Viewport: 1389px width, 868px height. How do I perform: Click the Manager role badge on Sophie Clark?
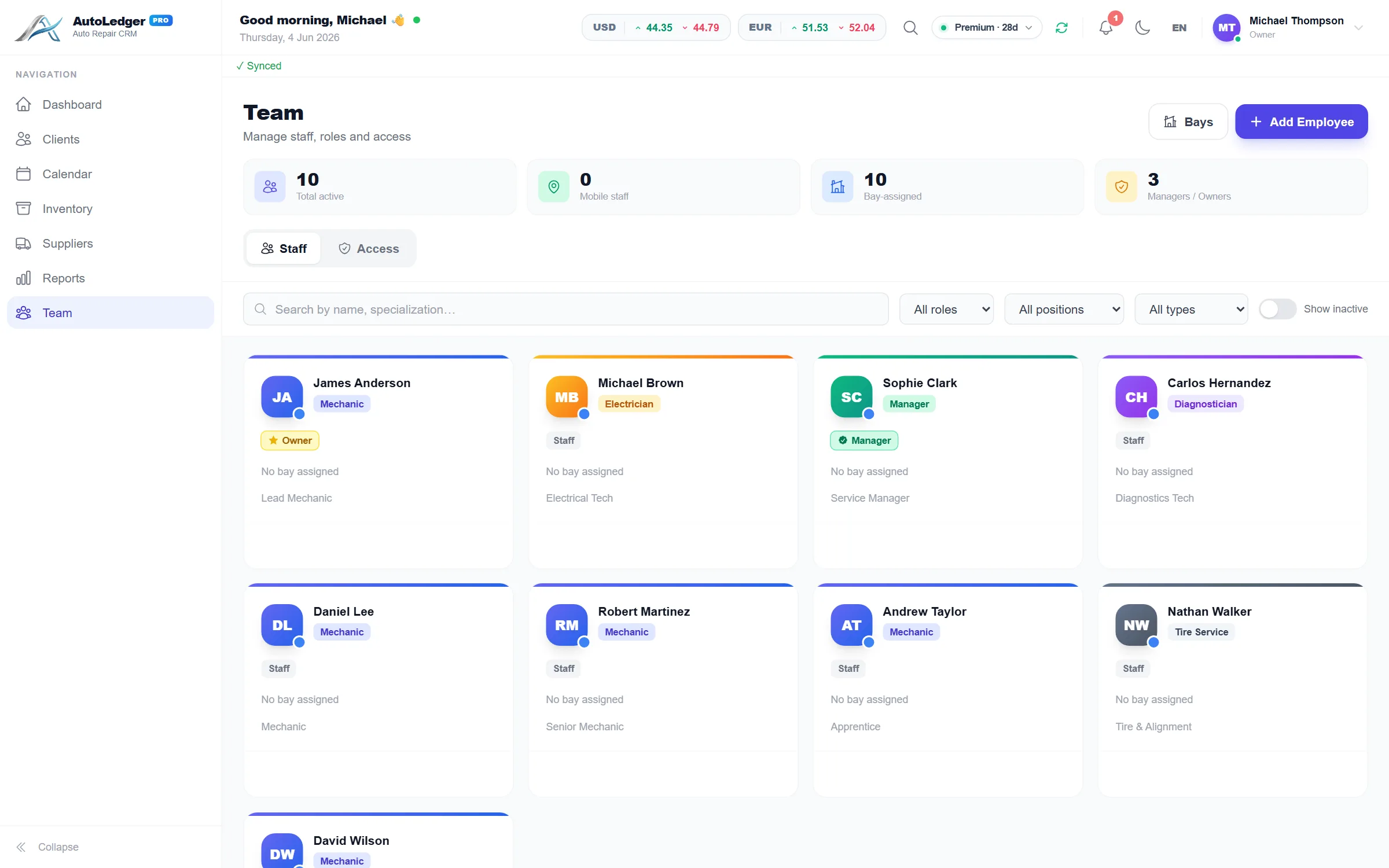coord(864,440)
